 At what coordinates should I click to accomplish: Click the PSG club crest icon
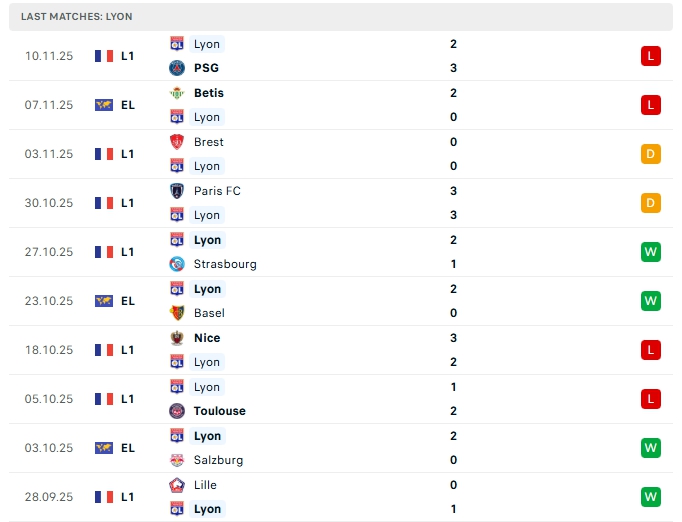pyautogui.click(x=177, y=68)
